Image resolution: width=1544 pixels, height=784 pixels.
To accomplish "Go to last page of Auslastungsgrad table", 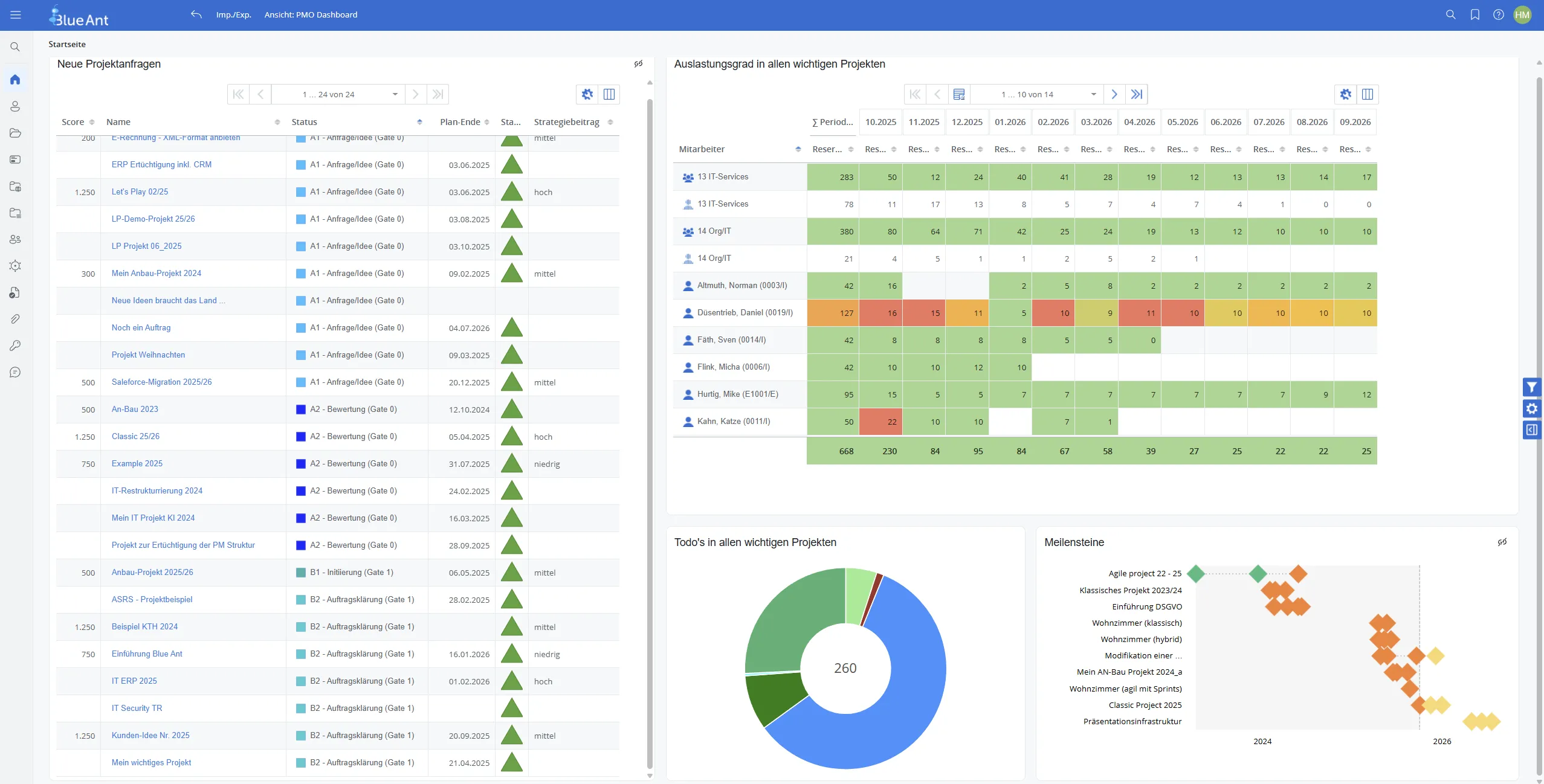I will pyautogui.click(x=1136, y=94).
